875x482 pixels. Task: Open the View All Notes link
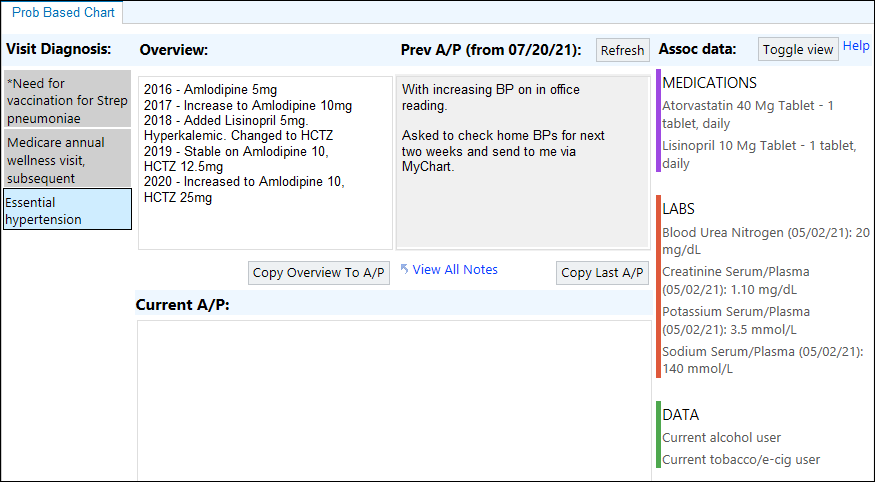tap(455, 269)
